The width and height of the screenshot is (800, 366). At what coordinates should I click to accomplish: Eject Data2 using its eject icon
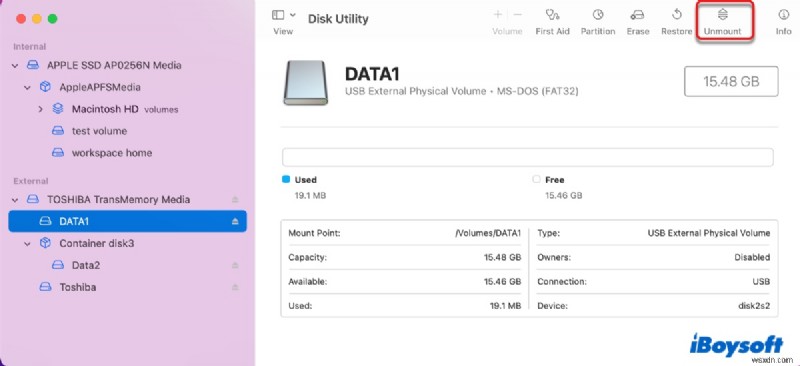235,265
